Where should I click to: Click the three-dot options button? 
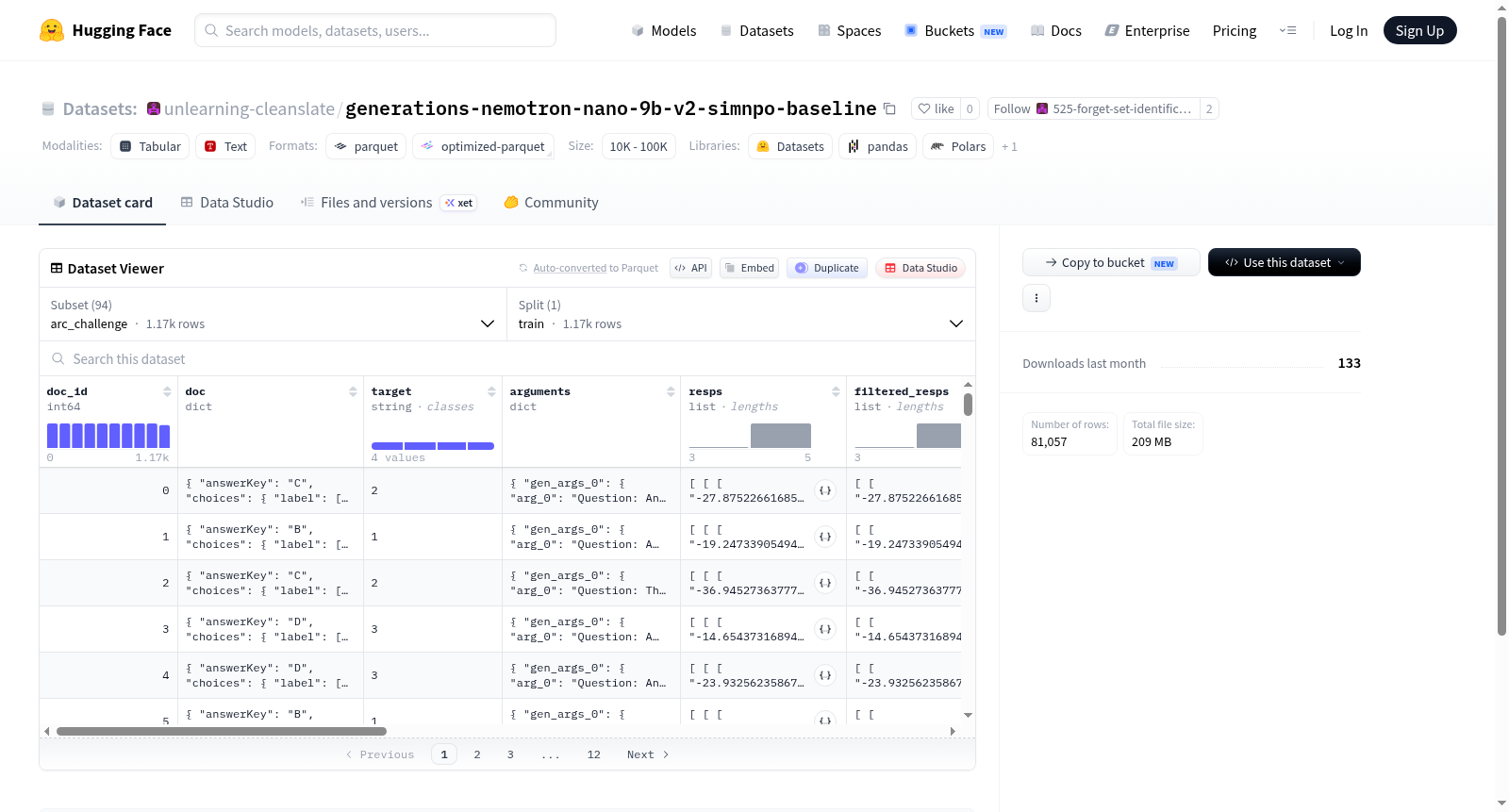pyautogui.click(x=1036, y=298)
